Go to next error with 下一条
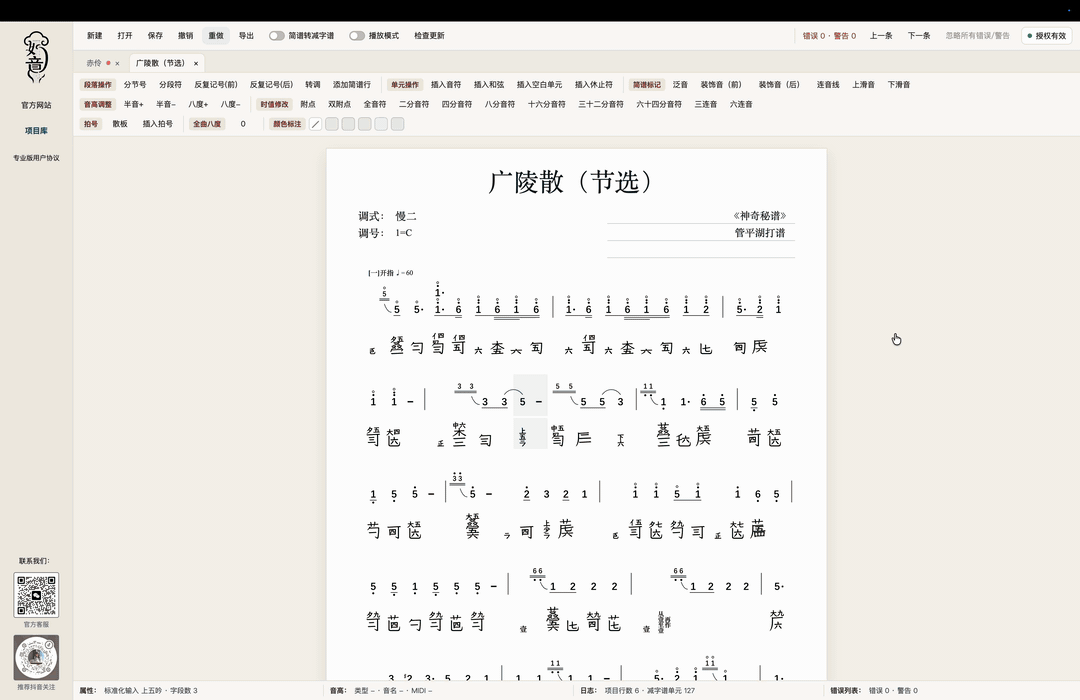The image size is (1080, 700). (x=919, y=36)
